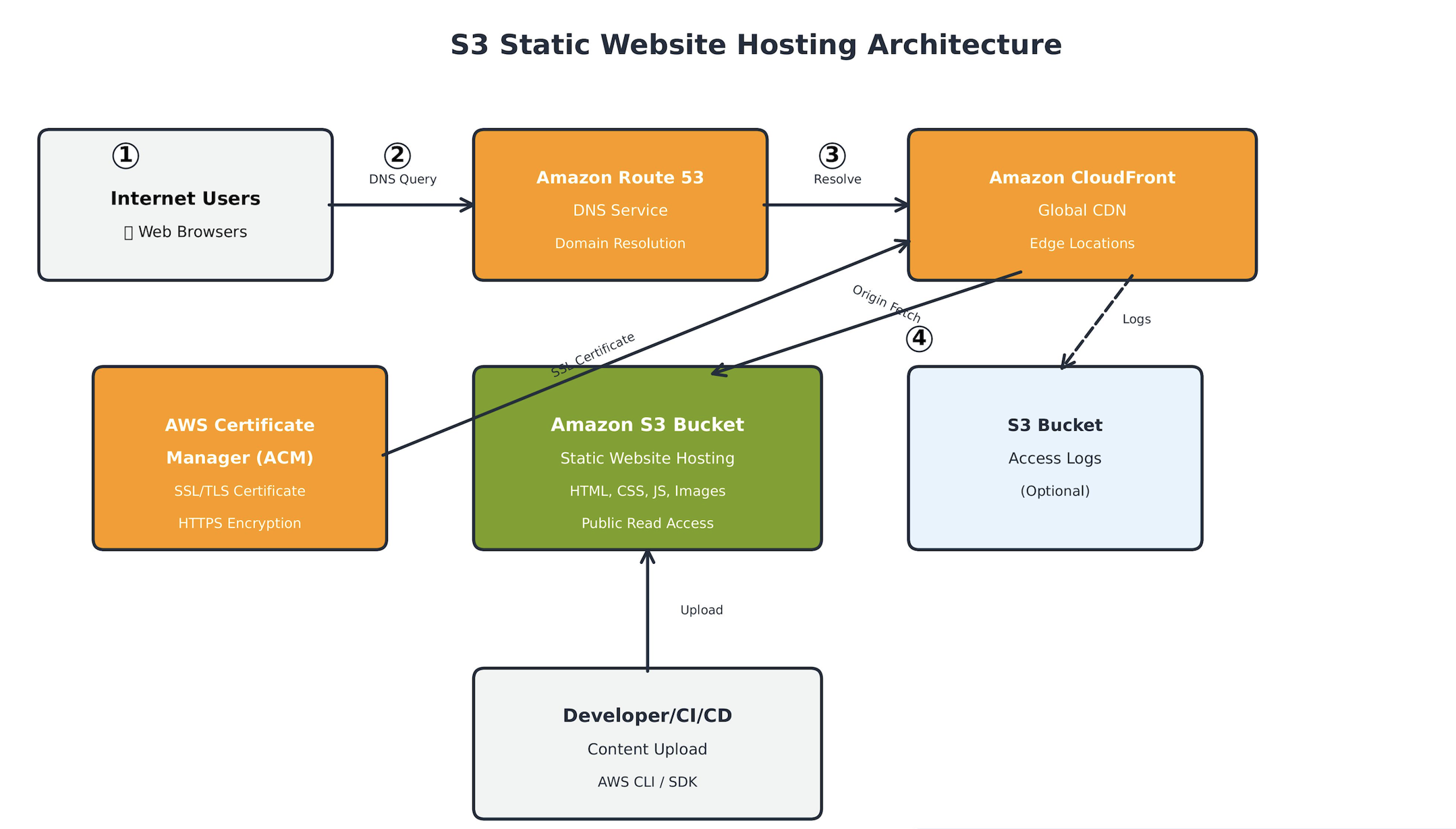The width and height of the screenshot is (1456, 829).
Task: Click the step ④ circled marker
Action: (x=919, y=337)
